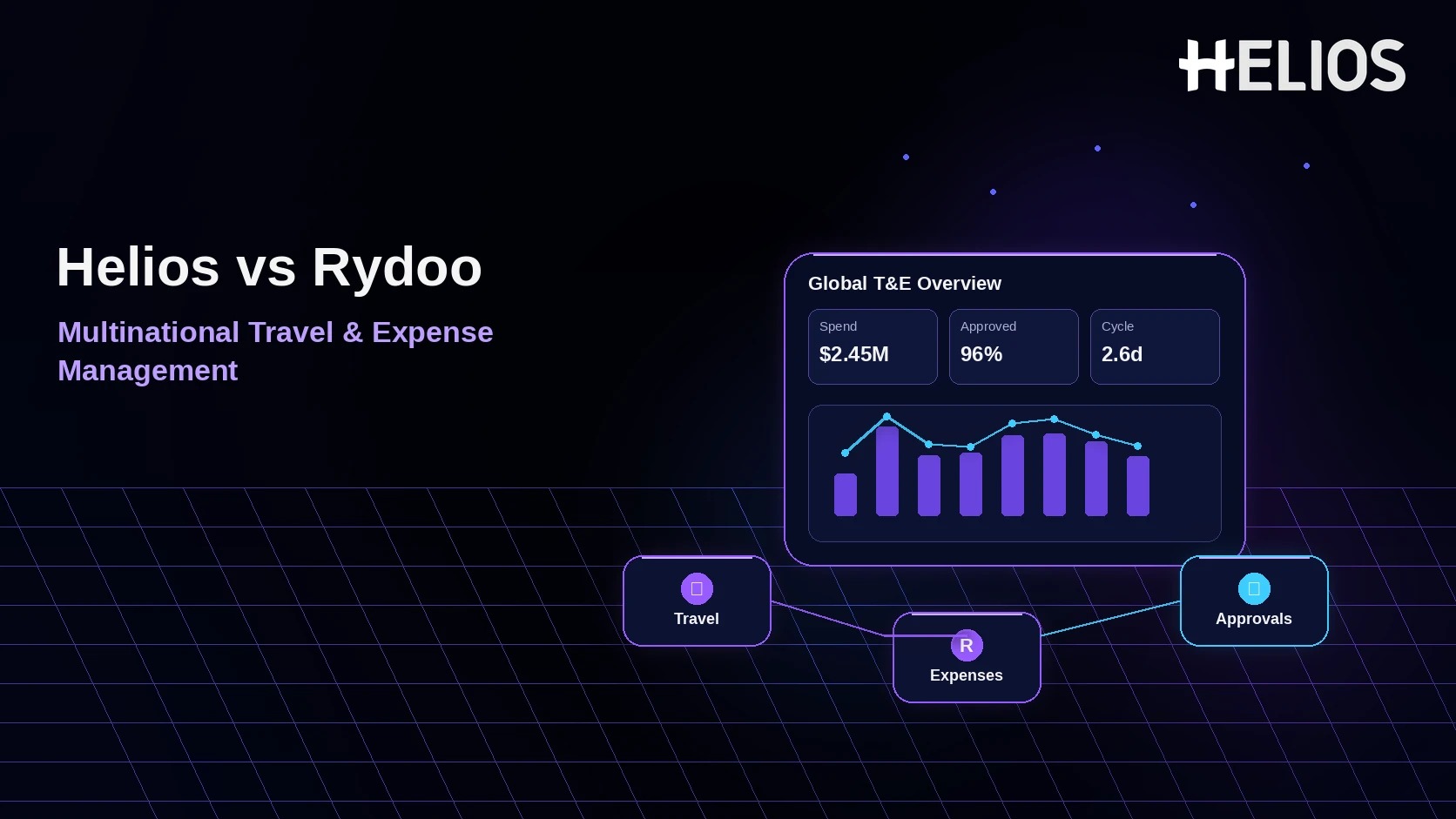Click the Global T&E Overview title

click(905, 283)
